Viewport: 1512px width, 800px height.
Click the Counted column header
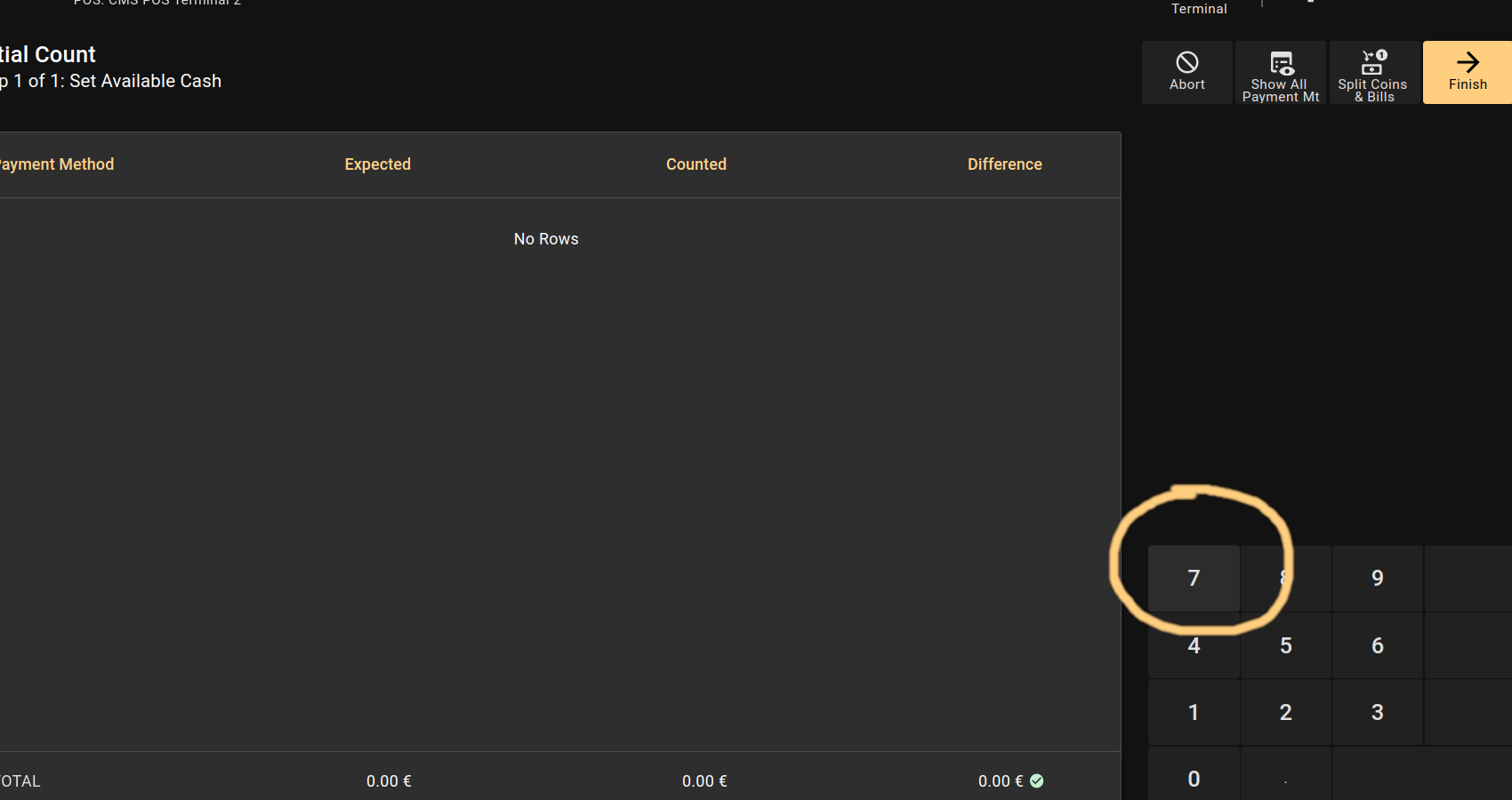click(x=696, y=164)
